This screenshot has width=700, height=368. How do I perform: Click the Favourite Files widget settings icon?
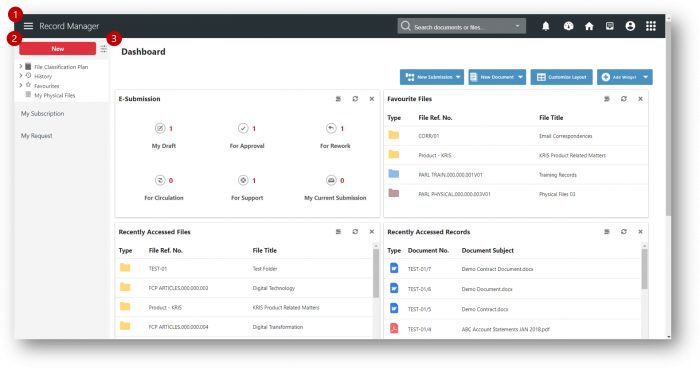click(x=607, y=99)
